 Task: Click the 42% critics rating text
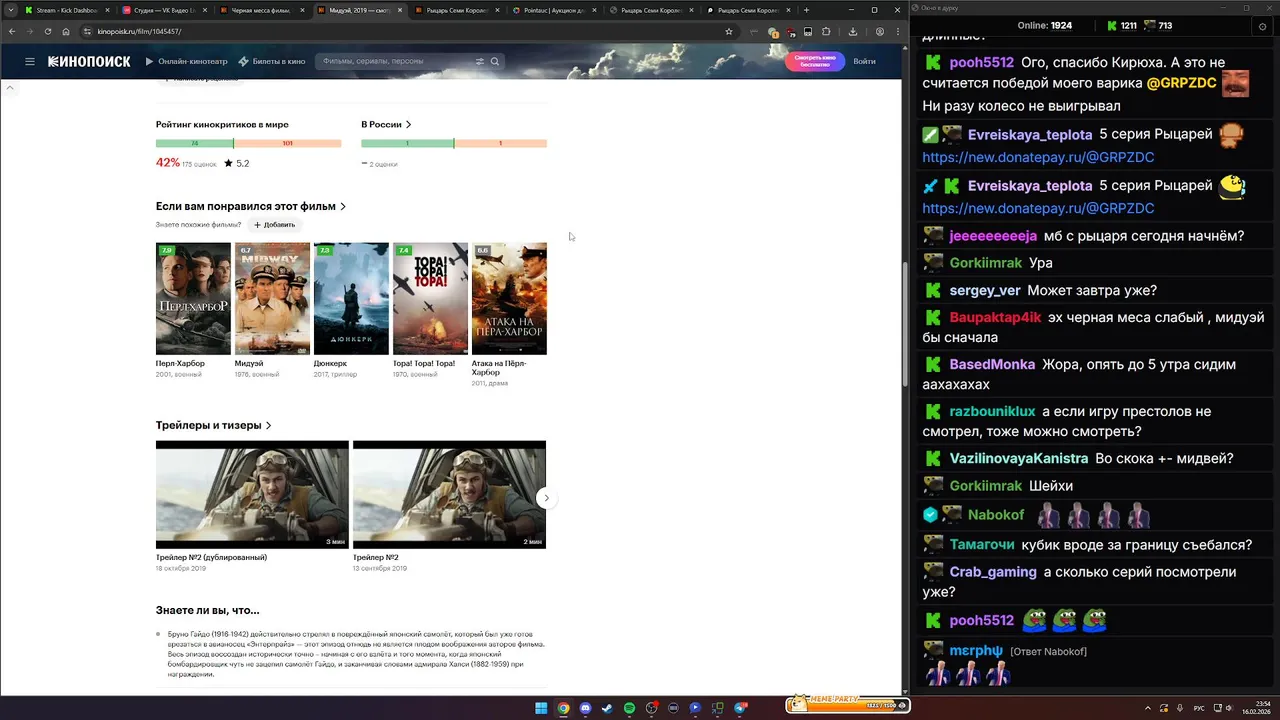pyautogui.click(x=168, y=162)
